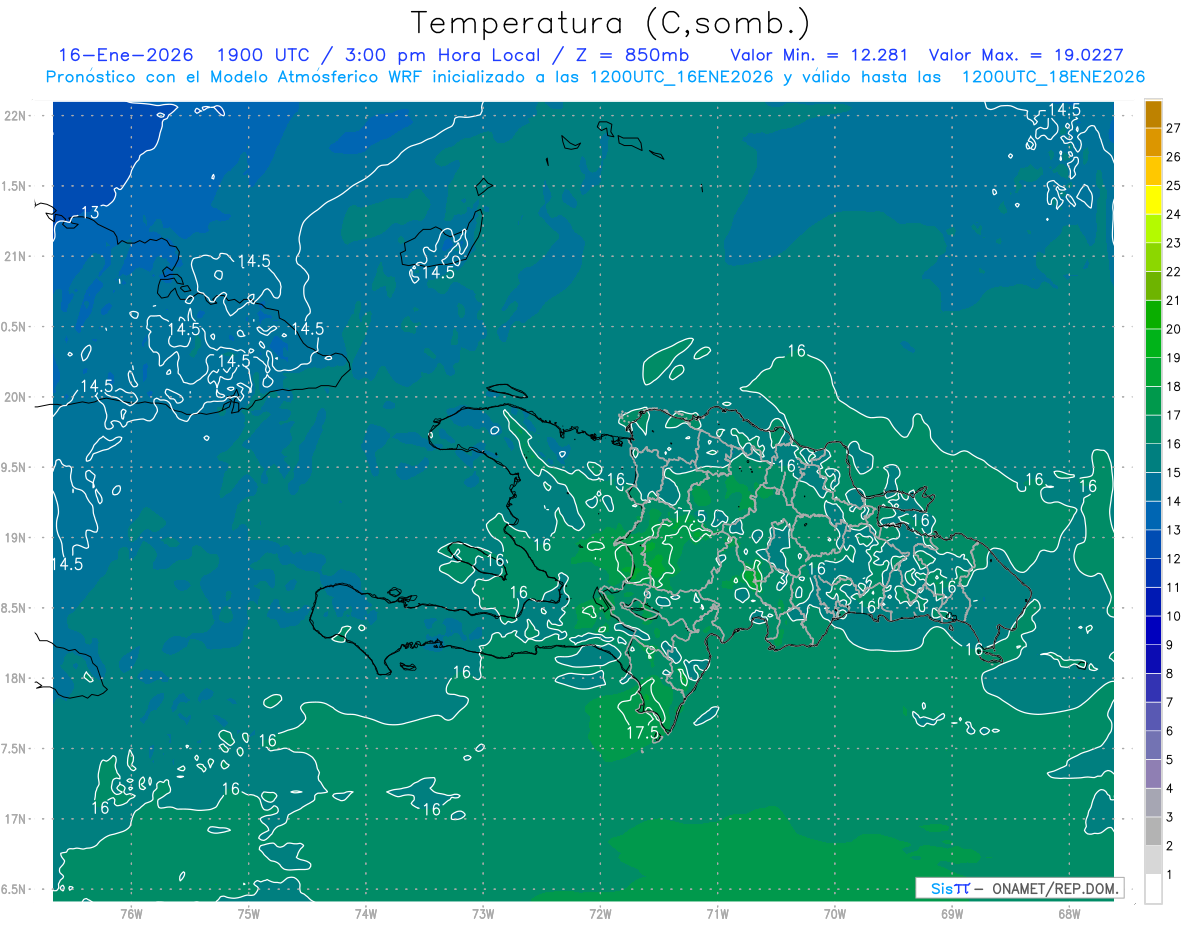Click the 16 contour label north of Dominican Republic
Viewport: 1200px width, 927px height.
796,351
